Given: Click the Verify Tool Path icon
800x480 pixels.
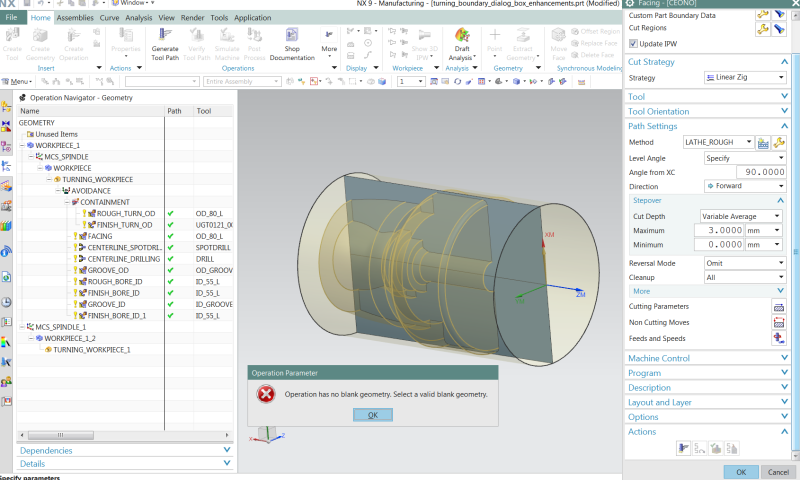Looking at the screenshot, I should (196, 35).
